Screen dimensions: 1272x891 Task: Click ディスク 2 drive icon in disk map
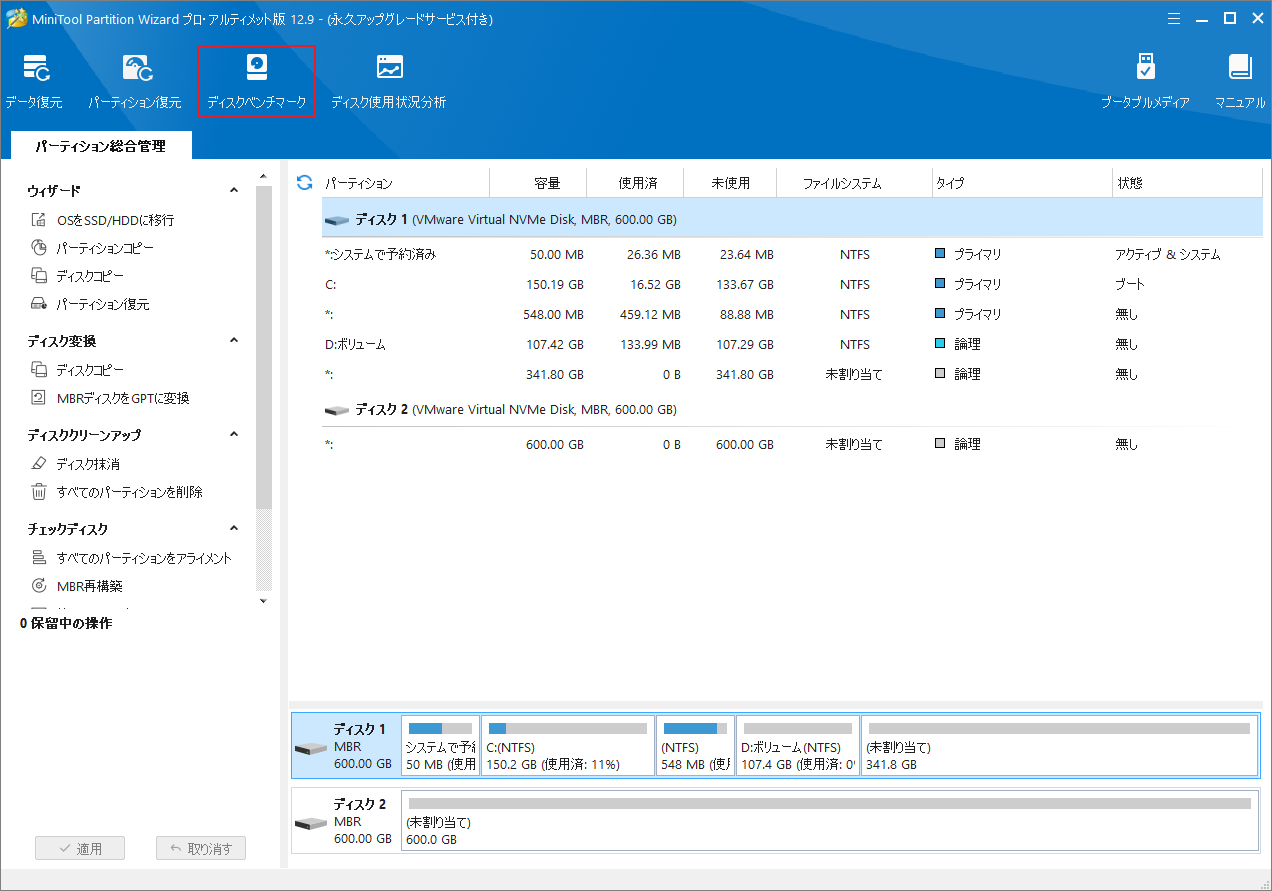coord(311,824)
